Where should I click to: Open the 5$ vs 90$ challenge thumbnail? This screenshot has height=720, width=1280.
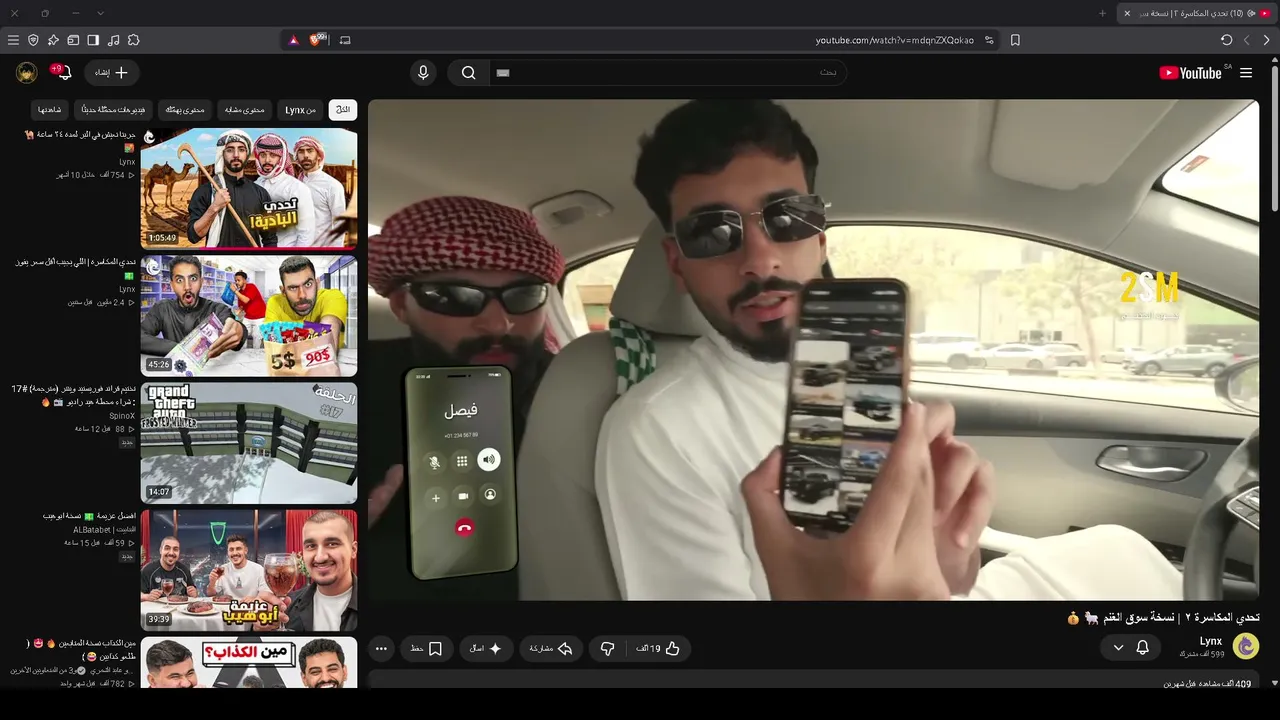(x=249, y=316)
